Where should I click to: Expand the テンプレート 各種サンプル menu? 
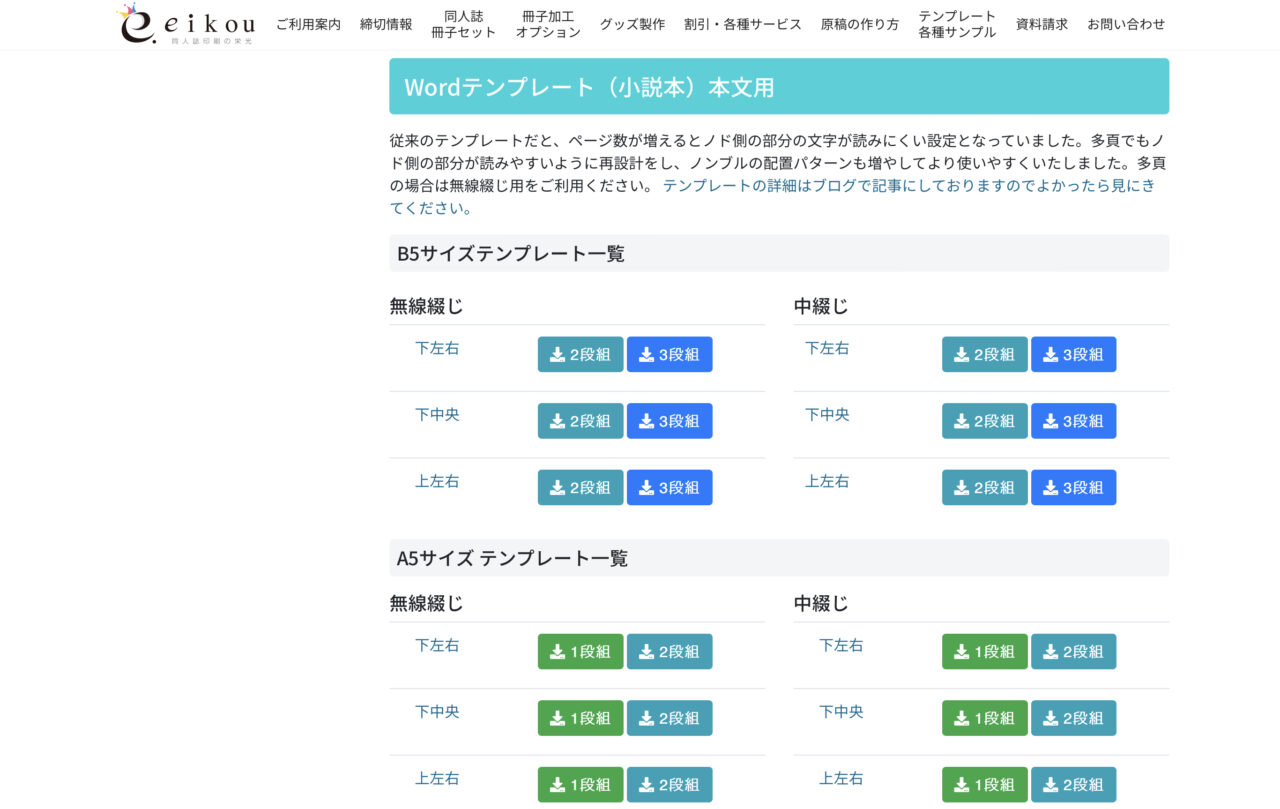957,24
